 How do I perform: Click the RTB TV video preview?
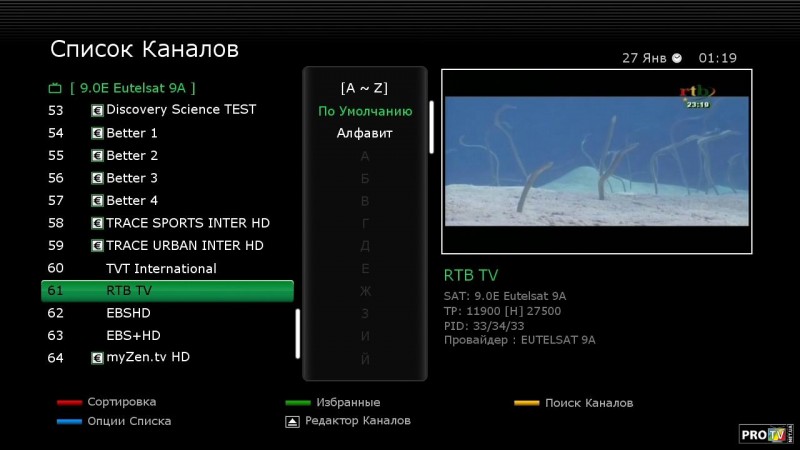pos(596,160)
